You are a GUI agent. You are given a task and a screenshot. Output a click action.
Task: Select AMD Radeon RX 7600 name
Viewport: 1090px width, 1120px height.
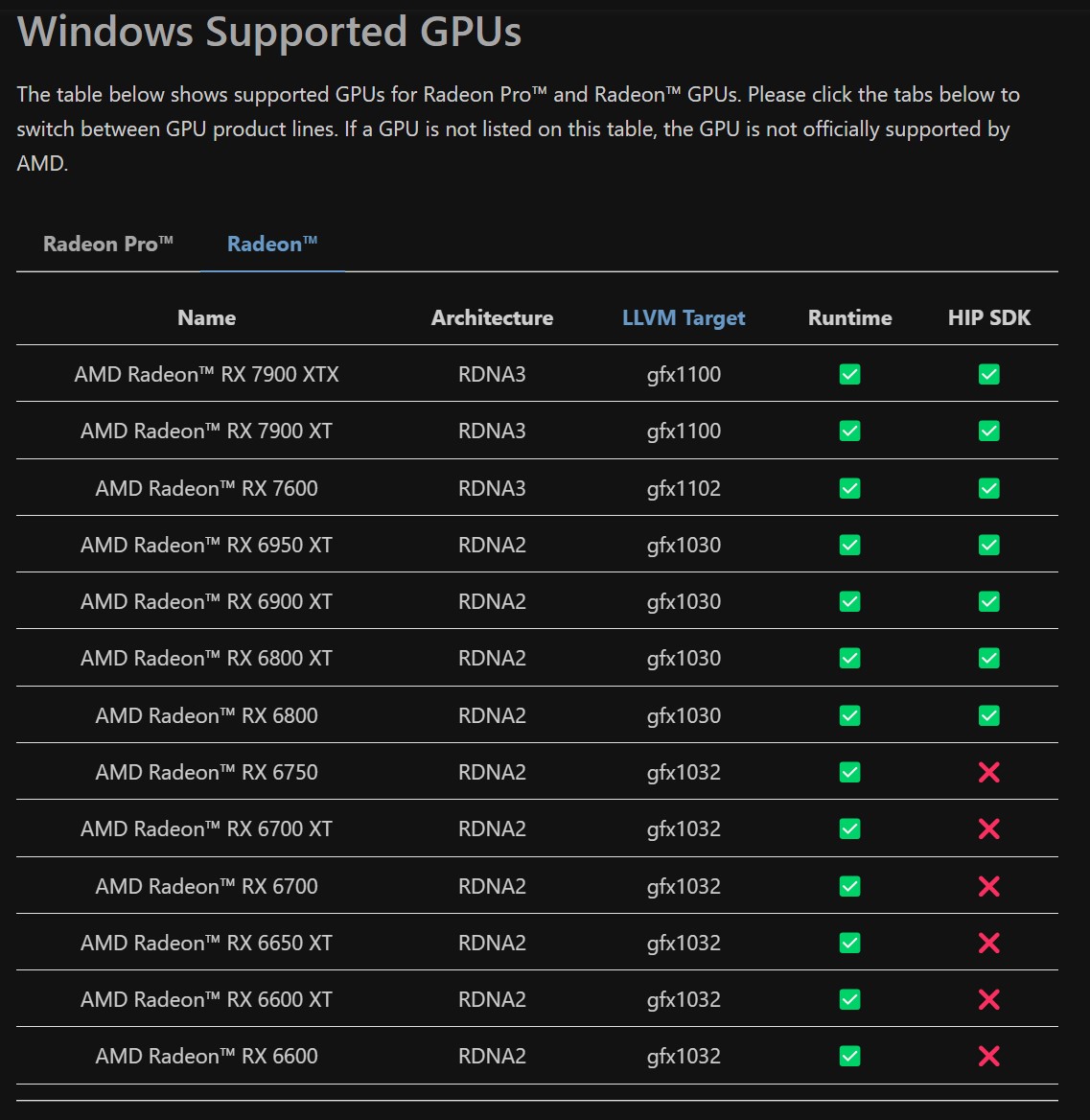[x=206, y=489]
